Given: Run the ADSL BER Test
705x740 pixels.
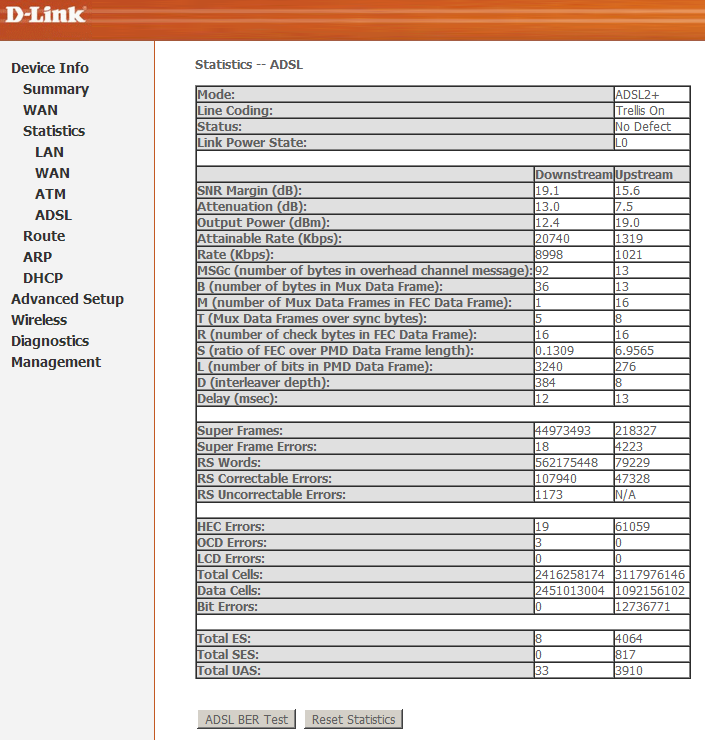Looking at the screenshot, I should pyautogui.click(x=246, y=719).
